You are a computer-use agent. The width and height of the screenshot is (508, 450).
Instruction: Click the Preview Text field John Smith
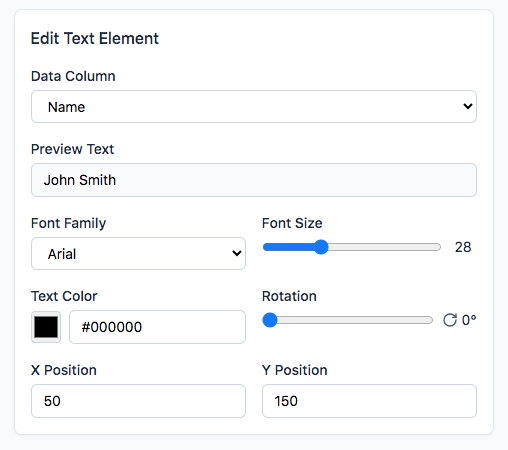254,180
